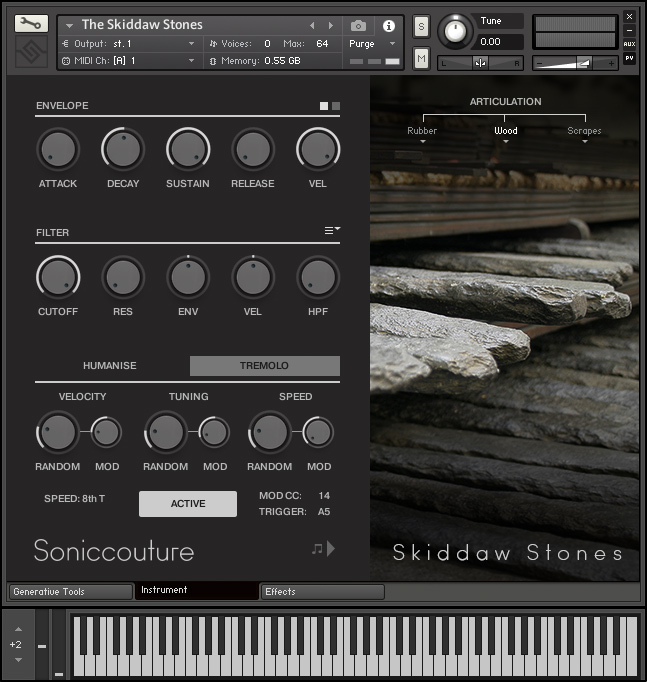The height and width of the screenshot is (682, 647).
Task: Click the SPEED RANDOM knob
Action: 270,432
